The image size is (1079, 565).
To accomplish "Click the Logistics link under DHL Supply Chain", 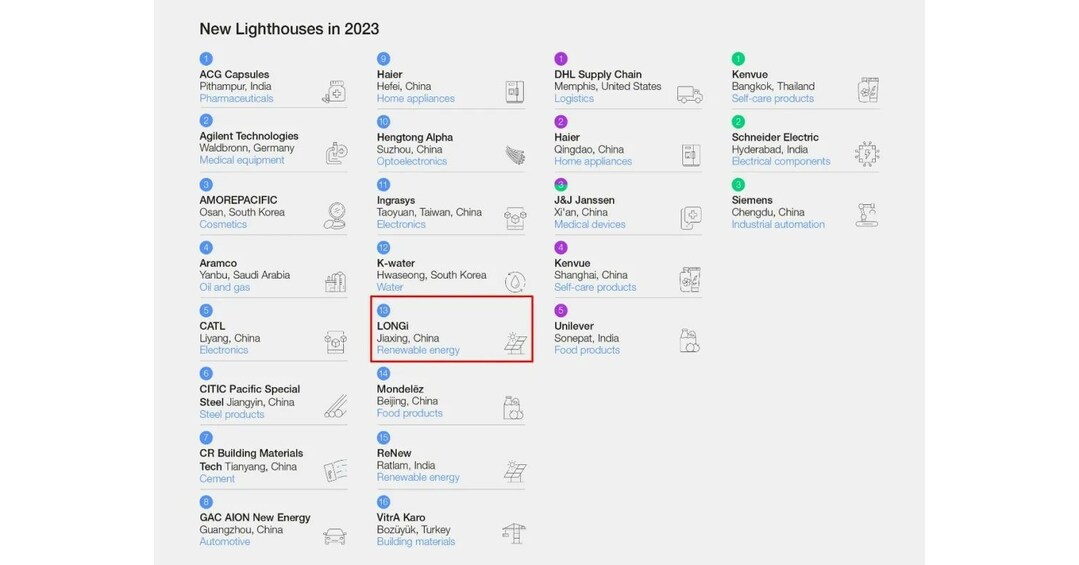I will [574, 99].
